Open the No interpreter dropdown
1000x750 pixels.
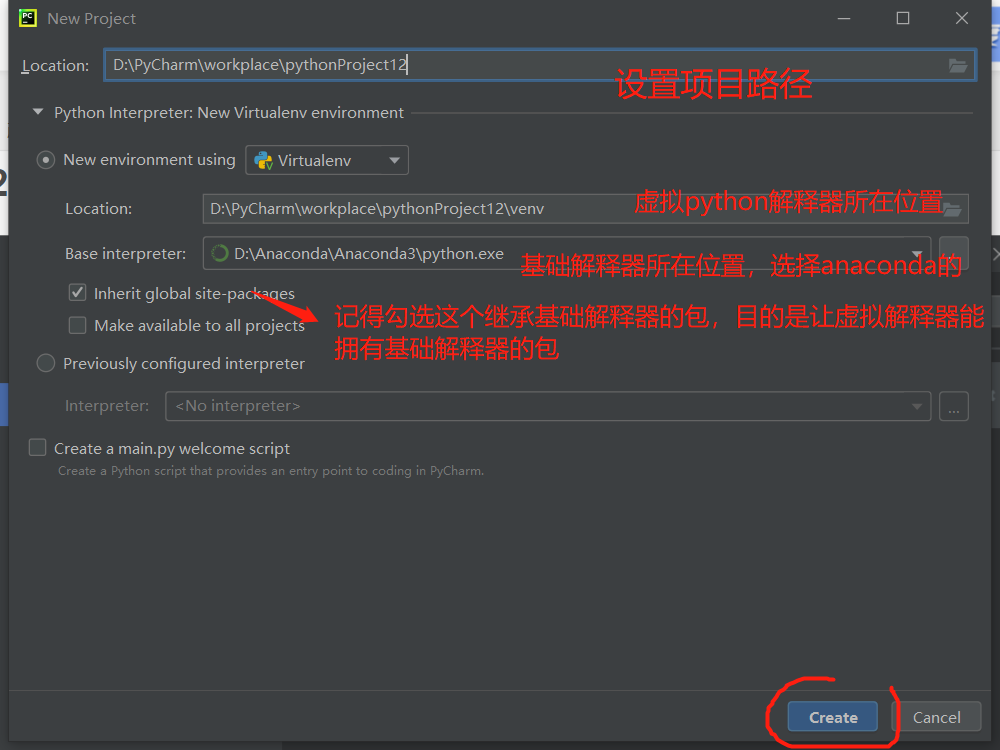tap(548, 406)
